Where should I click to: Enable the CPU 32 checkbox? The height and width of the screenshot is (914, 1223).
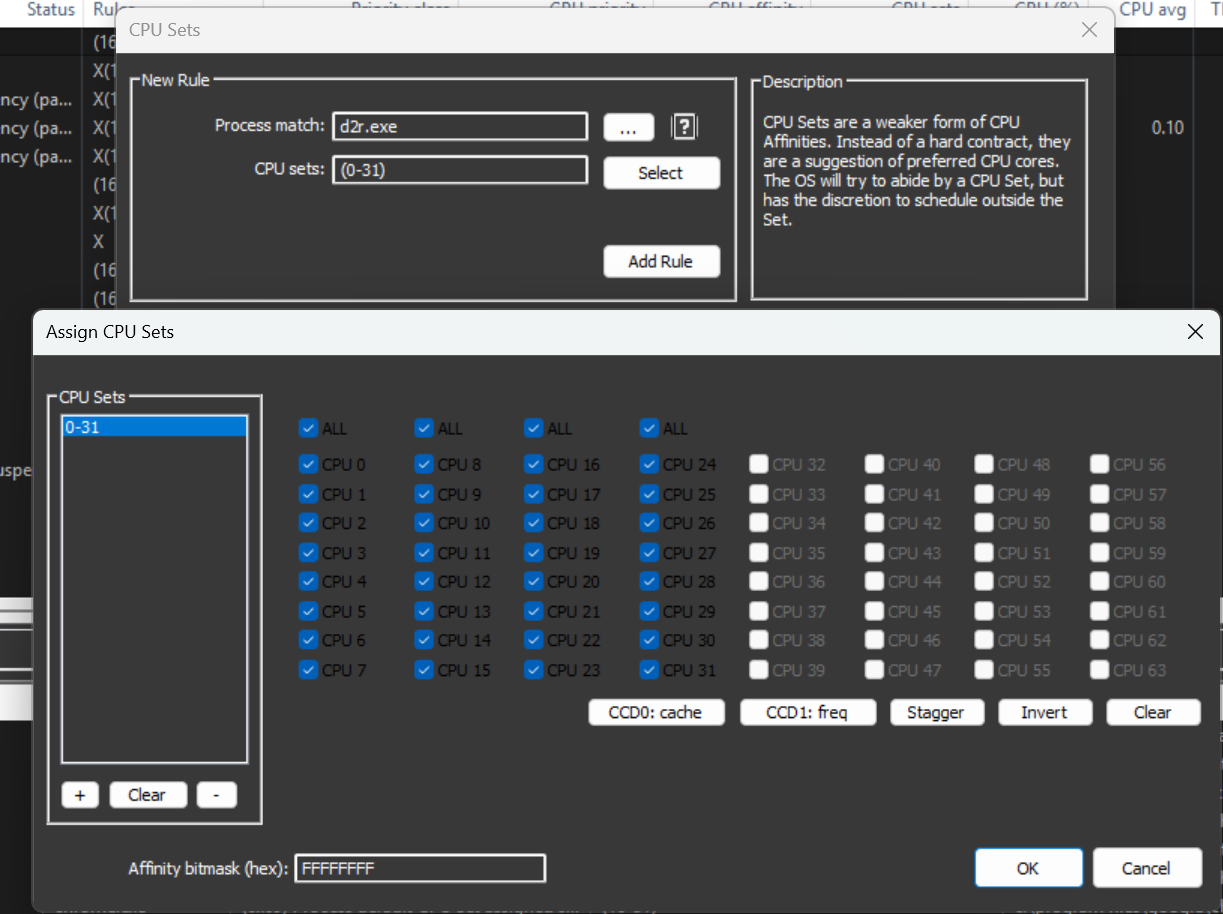(760, 464)
